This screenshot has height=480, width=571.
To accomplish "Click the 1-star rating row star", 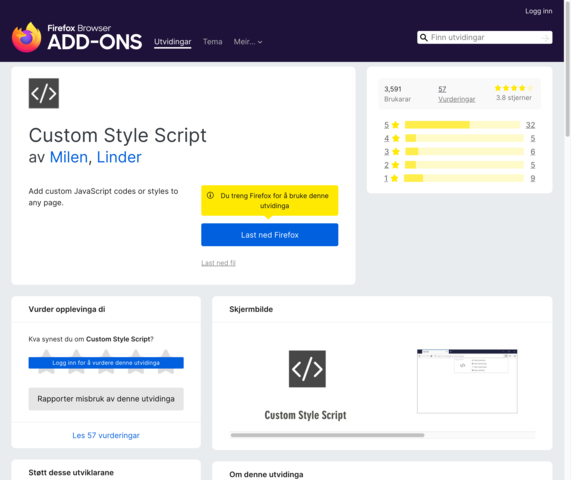I will tap(394, 178).
